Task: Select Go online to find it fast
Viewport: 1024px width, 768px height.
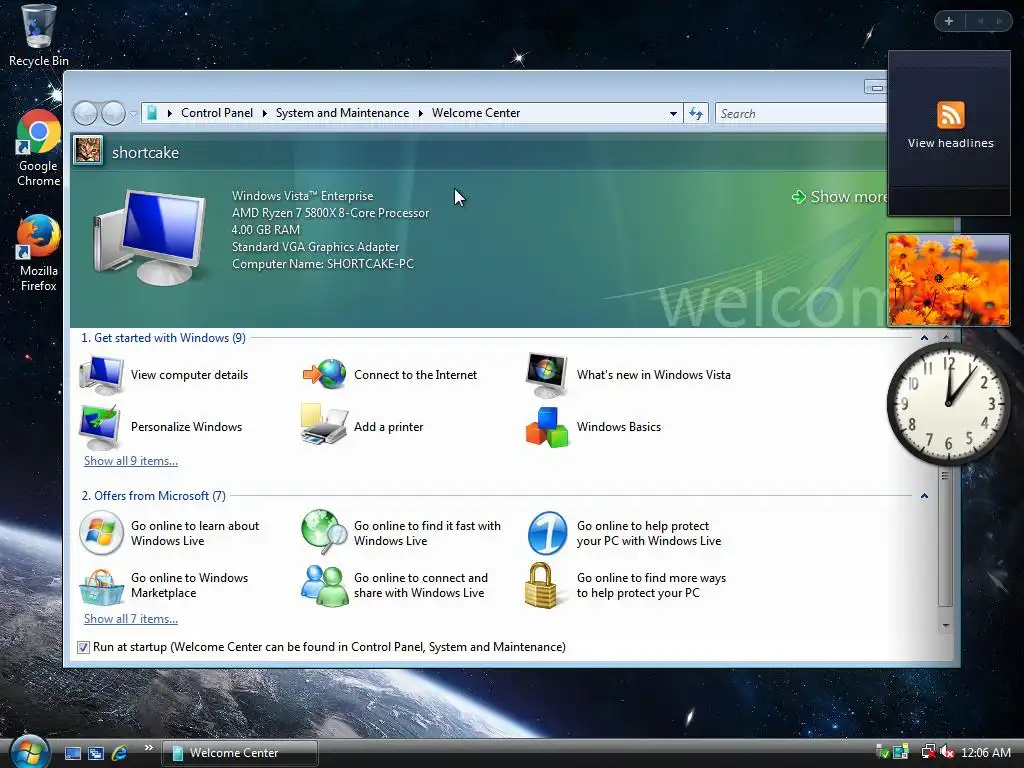Action: pyautogui.click(x=401, y=533)
